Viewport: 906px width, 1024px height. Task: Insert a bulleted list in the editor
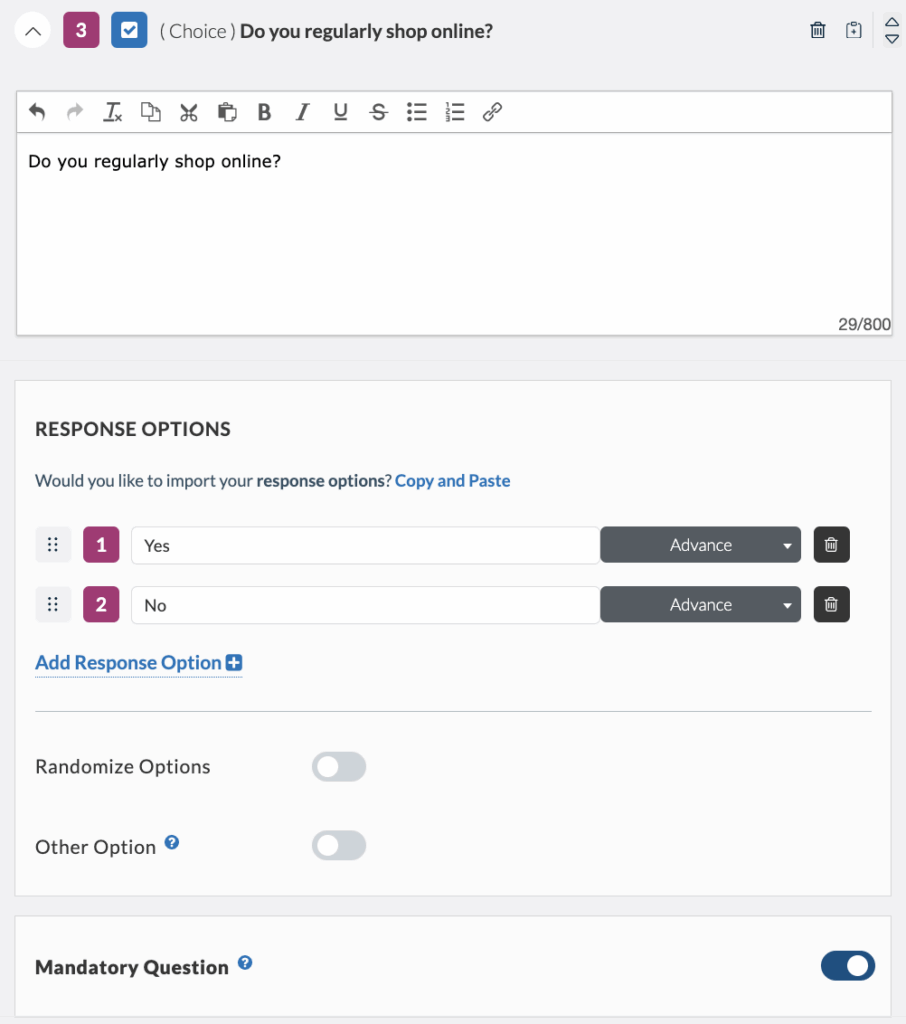click(x=416, y=112)
